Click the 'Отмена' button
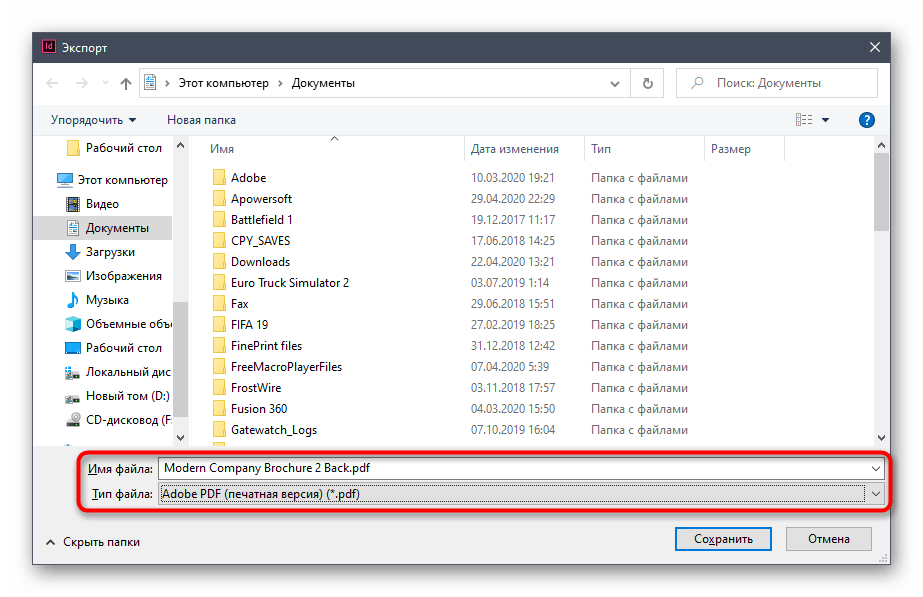Screen dimensions: 923x597 [828, 539]
